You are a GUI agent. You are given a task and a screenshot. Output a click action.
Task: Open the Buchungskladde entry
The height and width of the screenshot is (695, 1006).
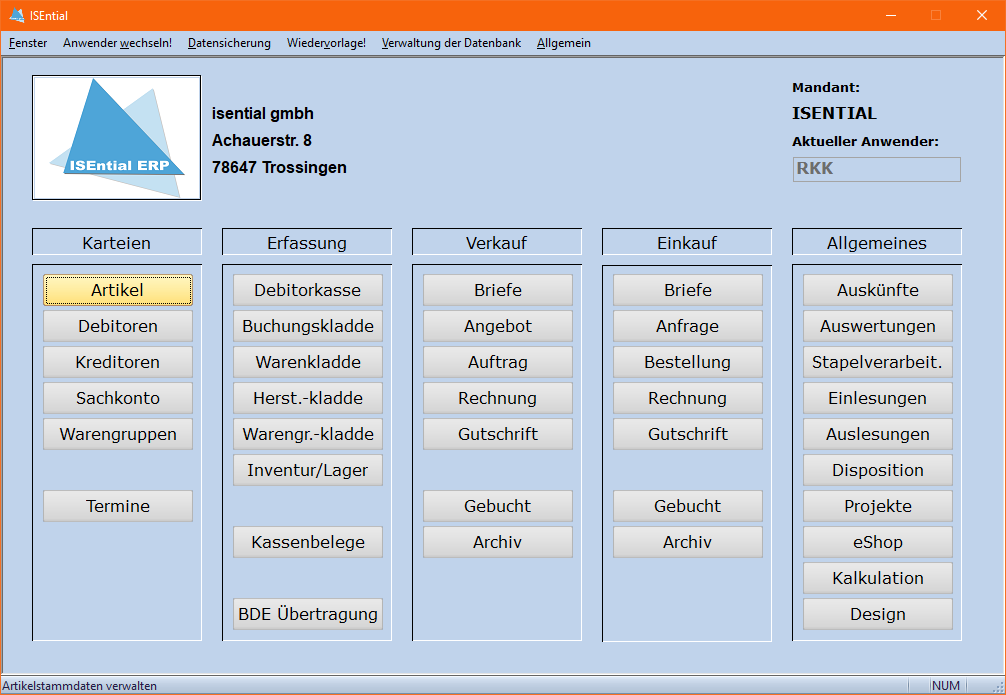(x=308, y=326)
